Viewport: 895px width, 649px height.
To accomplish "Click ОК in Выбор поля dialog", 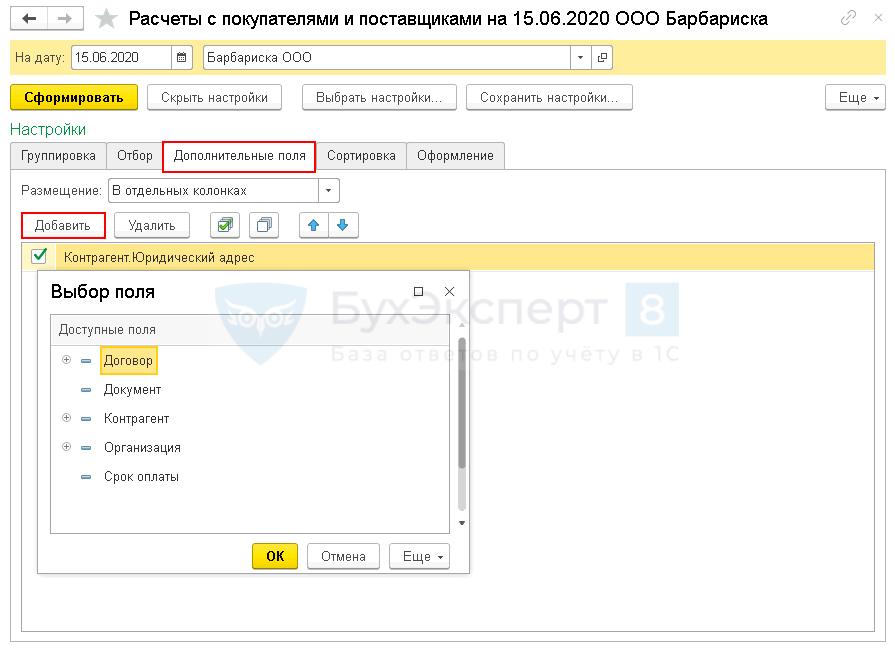I will tap(275, 557).
